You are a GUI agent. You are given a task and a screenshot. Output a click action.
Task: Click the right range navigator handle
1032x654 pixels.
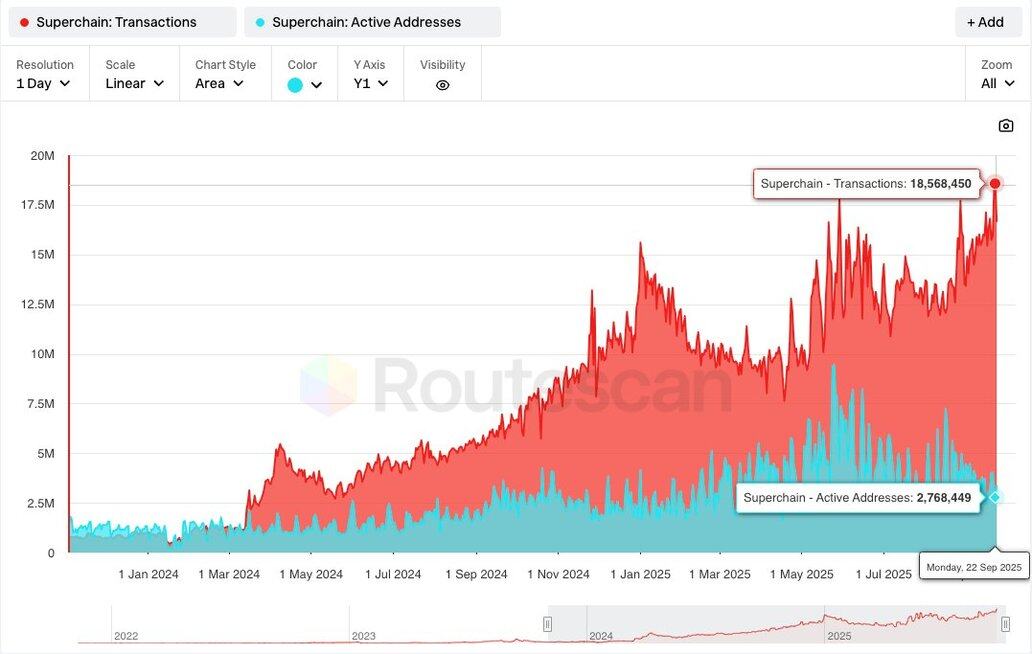coord(1005,624)
